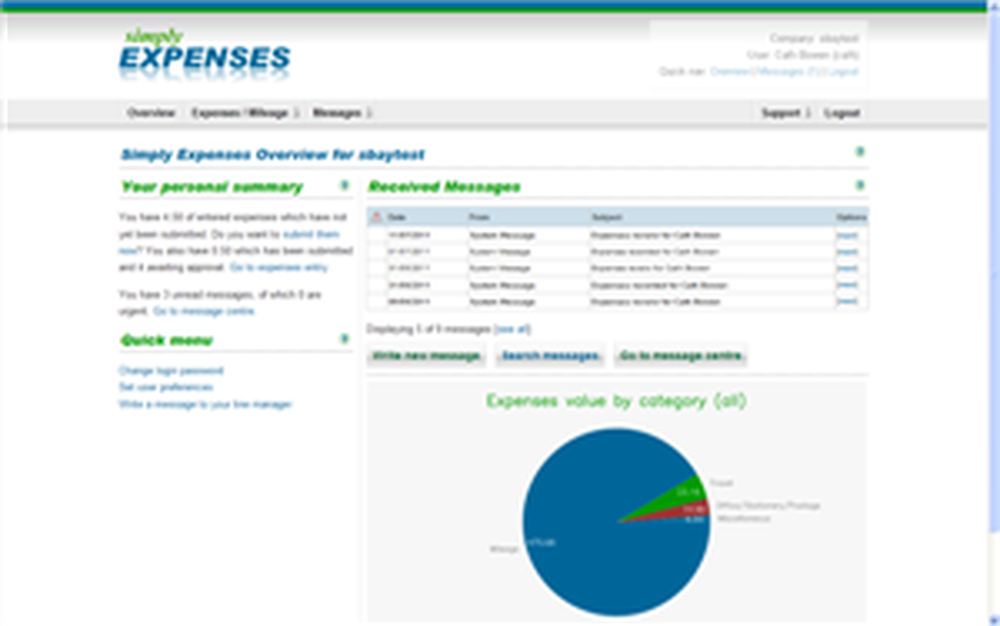
Task: Expand the arrow beside the Support menu
Action: click(808, 113)
